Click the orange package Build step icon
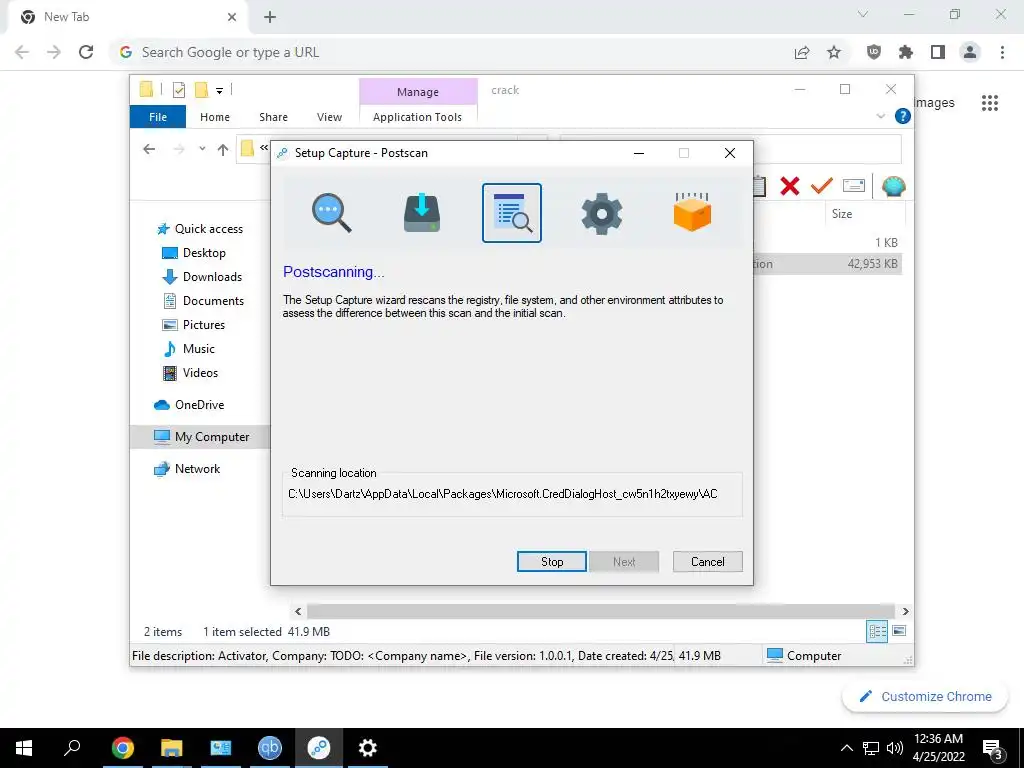Screen dimensions: 1024x768 [x=692, y=212]
